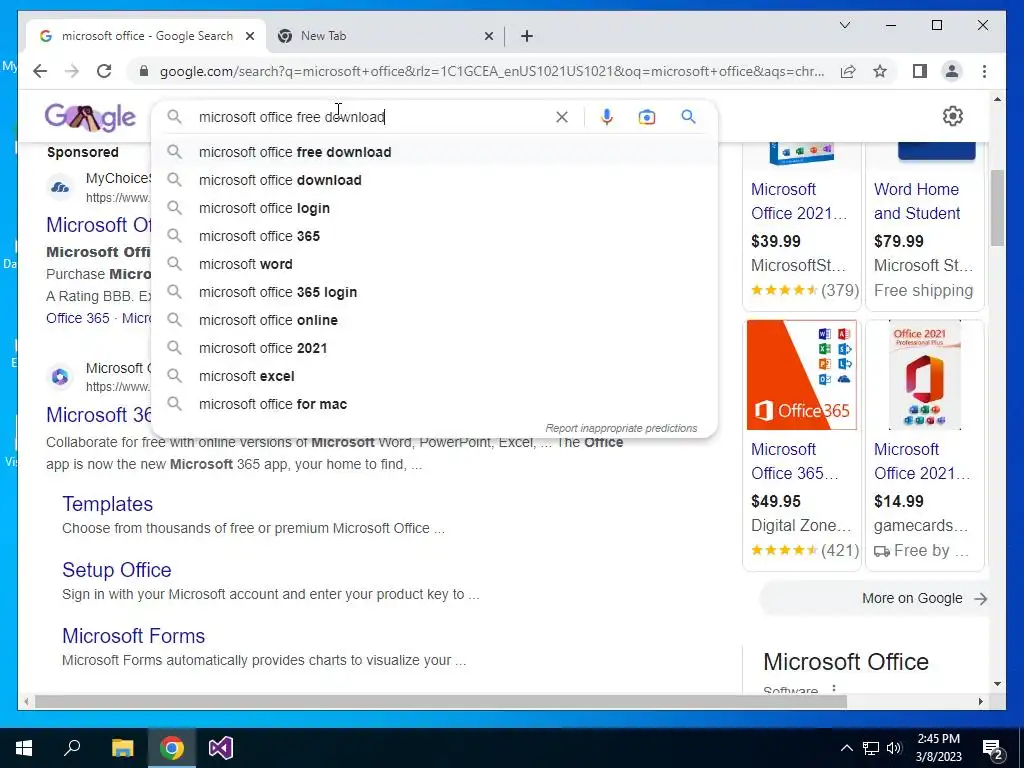This screenshot has width=1024, height=768.
Task: Click the vertical page scrollbar thumb
Action: tap(997, 207)
